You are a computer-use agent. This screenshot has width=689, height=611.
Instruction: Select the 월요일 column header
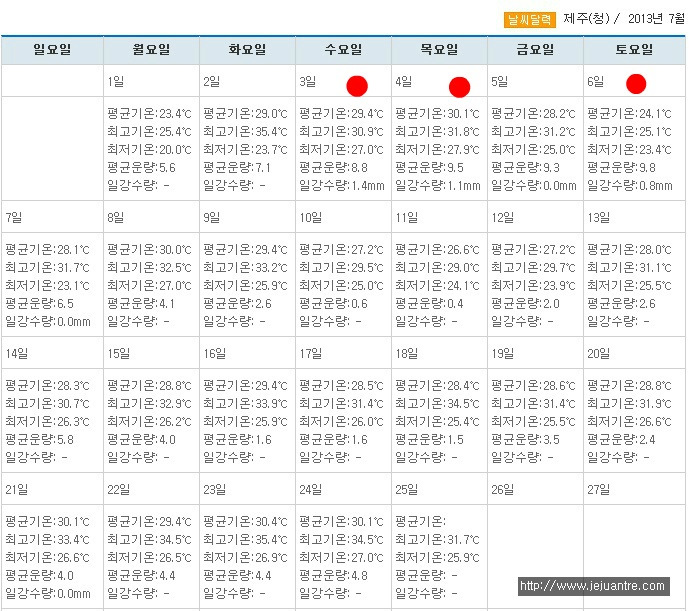click(152, 50)
